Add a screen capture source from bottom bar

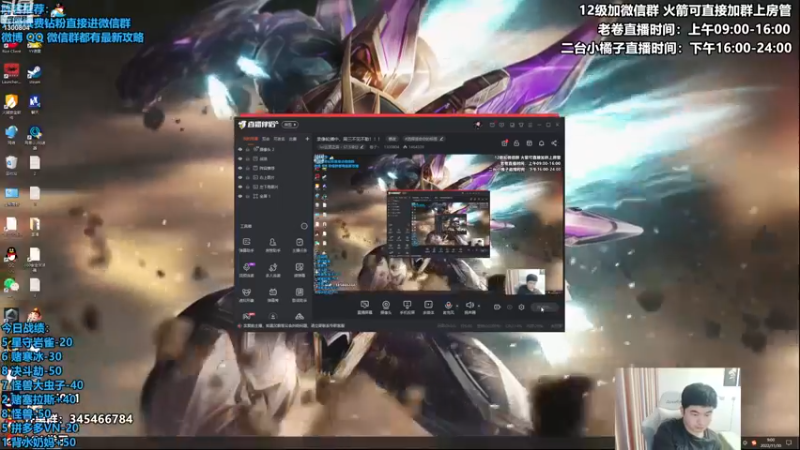(x=364, y=307)
